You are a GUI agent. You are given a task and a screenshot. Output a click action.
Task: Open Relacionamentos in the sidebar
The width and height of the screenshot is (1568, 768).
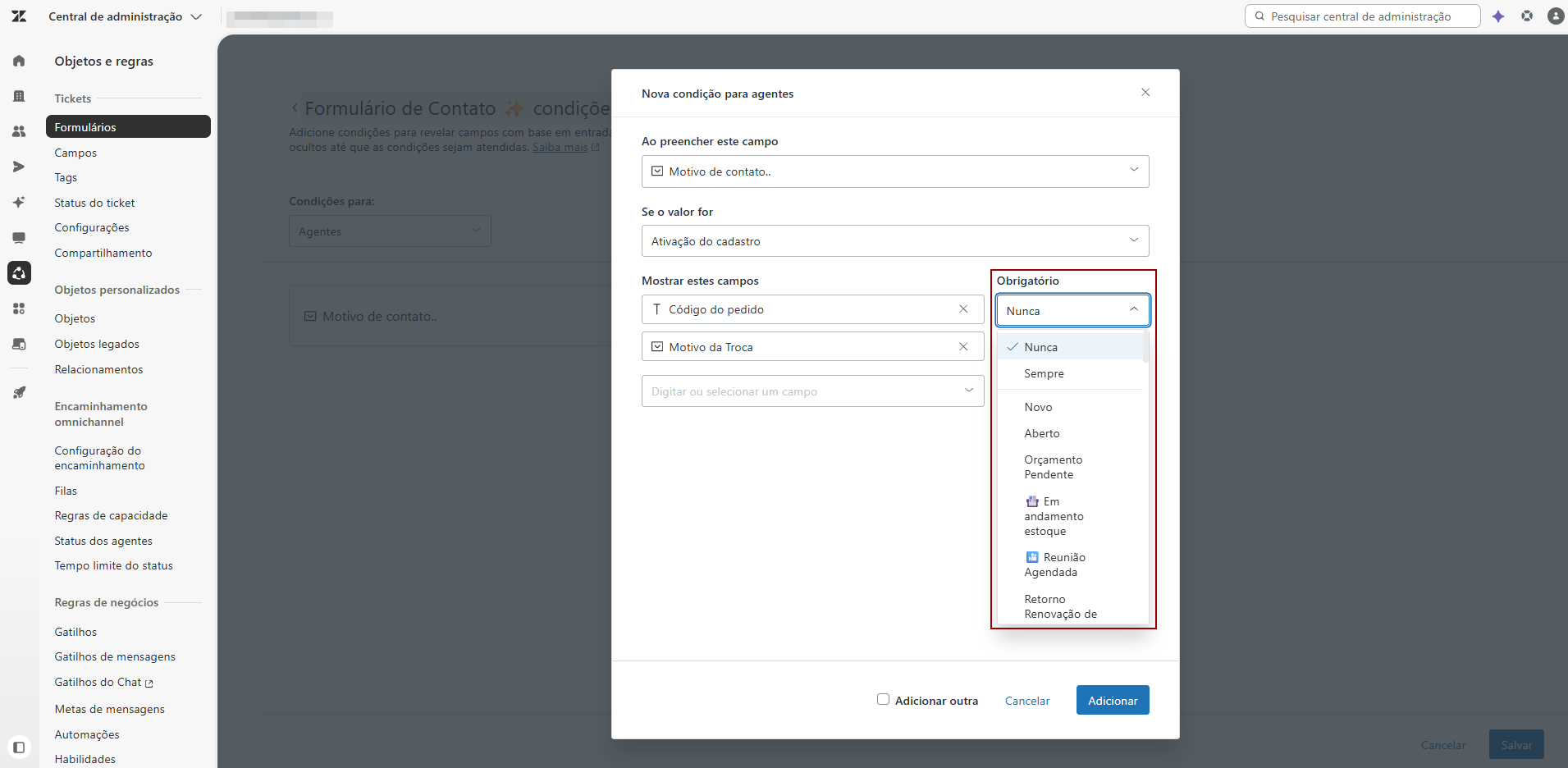[98, 369]
